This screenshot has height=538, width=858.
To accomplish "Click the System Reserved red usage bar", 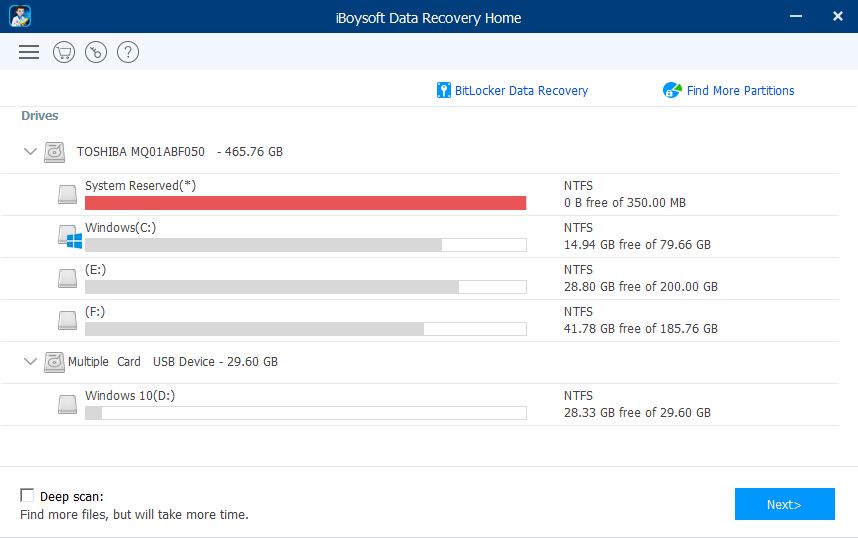I will coord(305,203).
